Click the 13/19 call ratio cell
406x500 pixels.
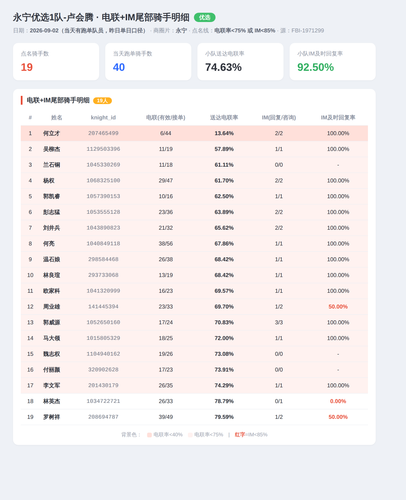[166, 275]
